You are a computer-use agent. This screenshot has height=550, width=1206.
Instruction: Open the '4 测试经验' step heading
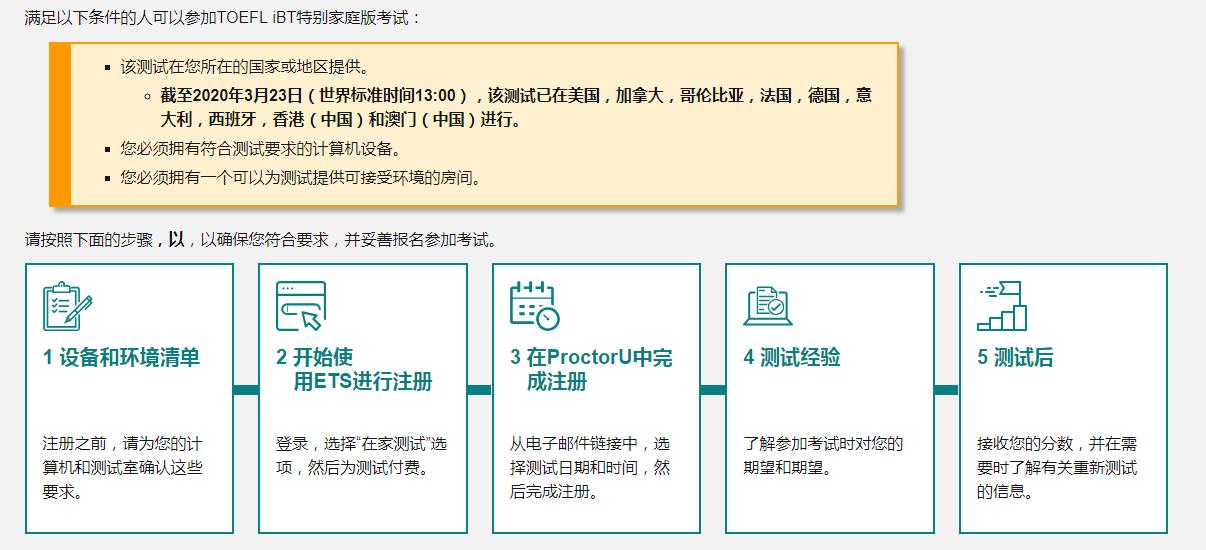tap(792, 358)
